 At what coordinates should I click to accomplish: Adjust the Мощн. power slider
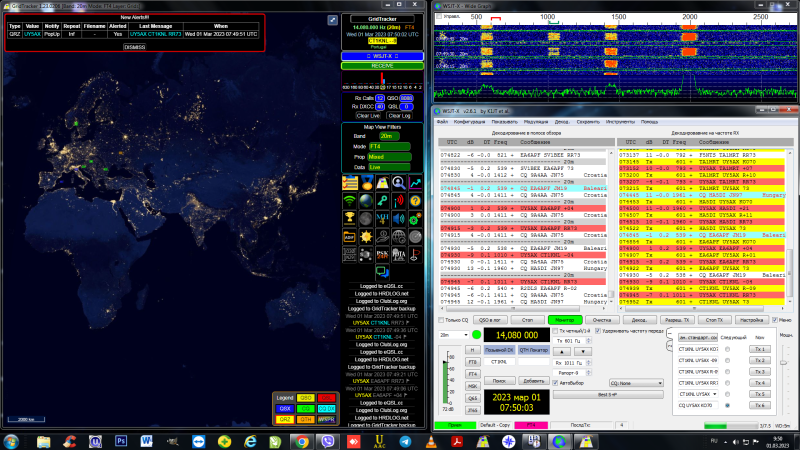pos(784,362)
